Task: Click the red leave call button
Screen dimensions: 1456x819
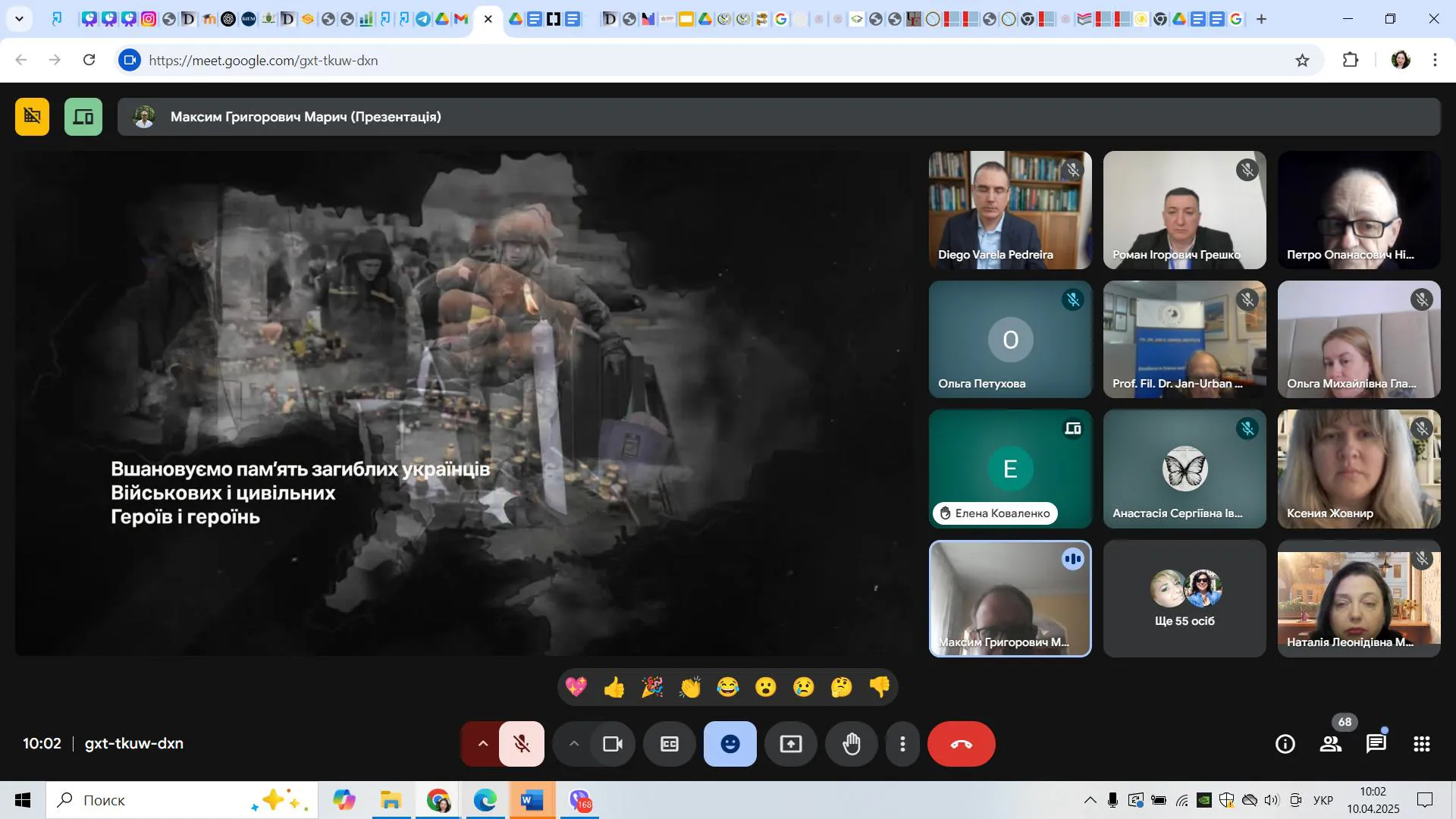Action: pyautogui.click(x=961, y=744)
